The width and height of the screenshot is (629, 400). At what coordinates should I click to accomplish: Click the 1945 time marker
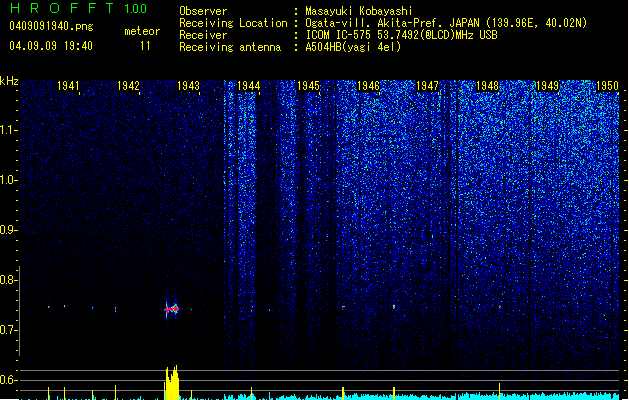[x=308, y=86]
